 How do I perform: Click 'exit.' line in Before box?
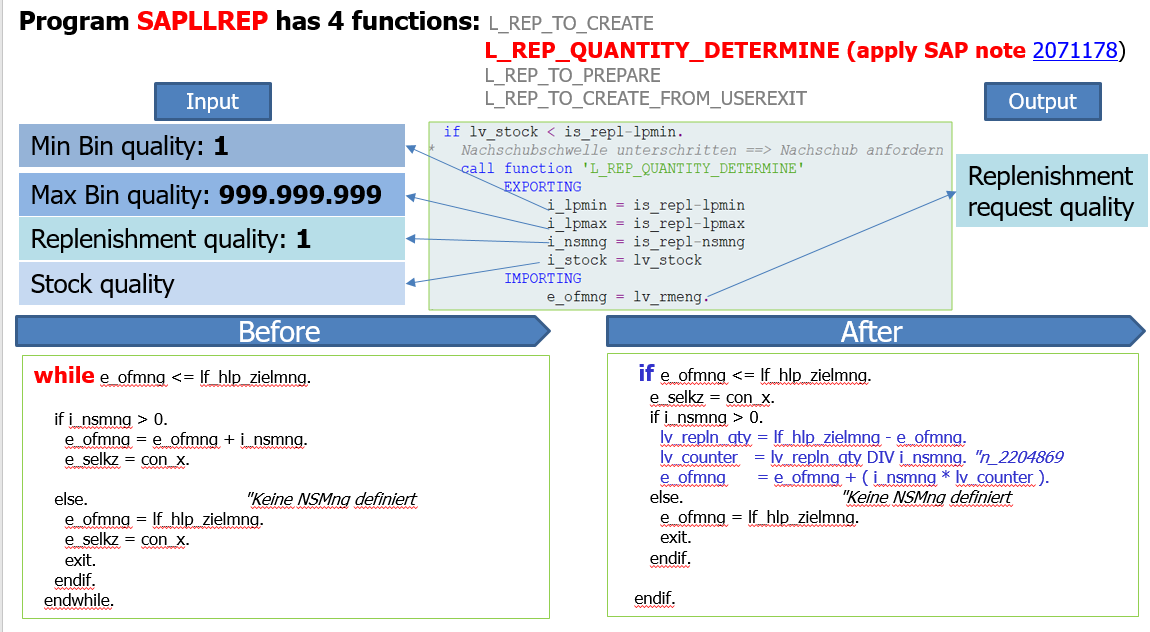pos(80,561)
